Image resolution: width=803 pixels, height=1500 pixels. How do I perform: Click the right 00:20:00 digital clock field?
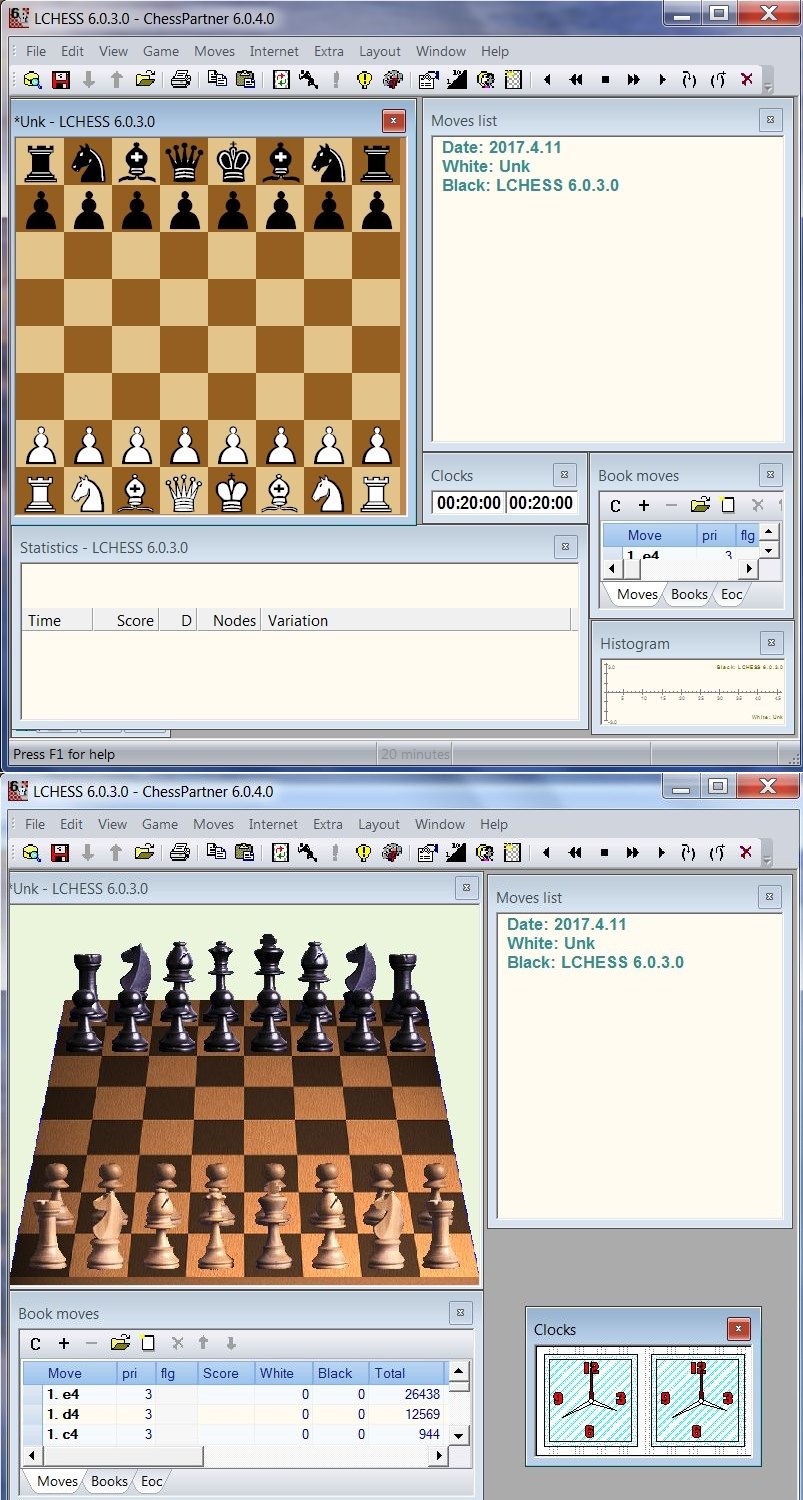[541, 503]
